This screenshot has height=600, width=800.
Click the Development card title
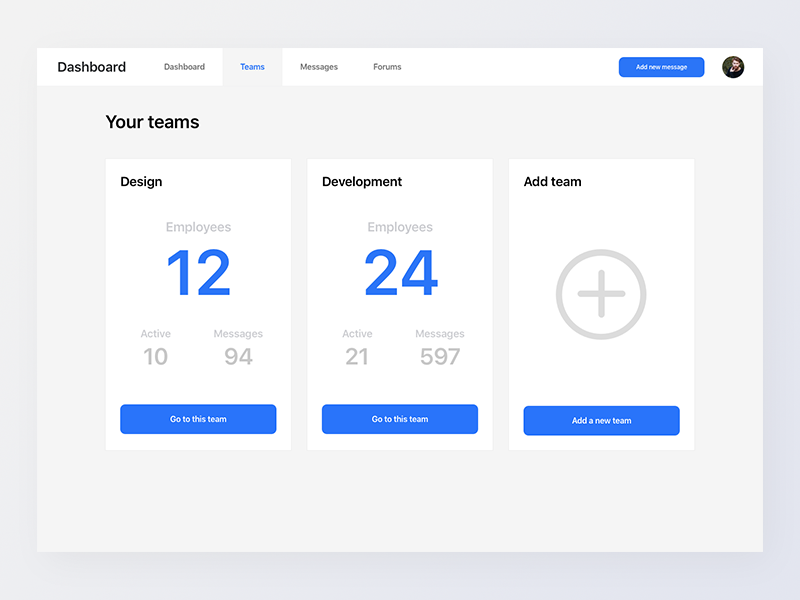(362, 182)
